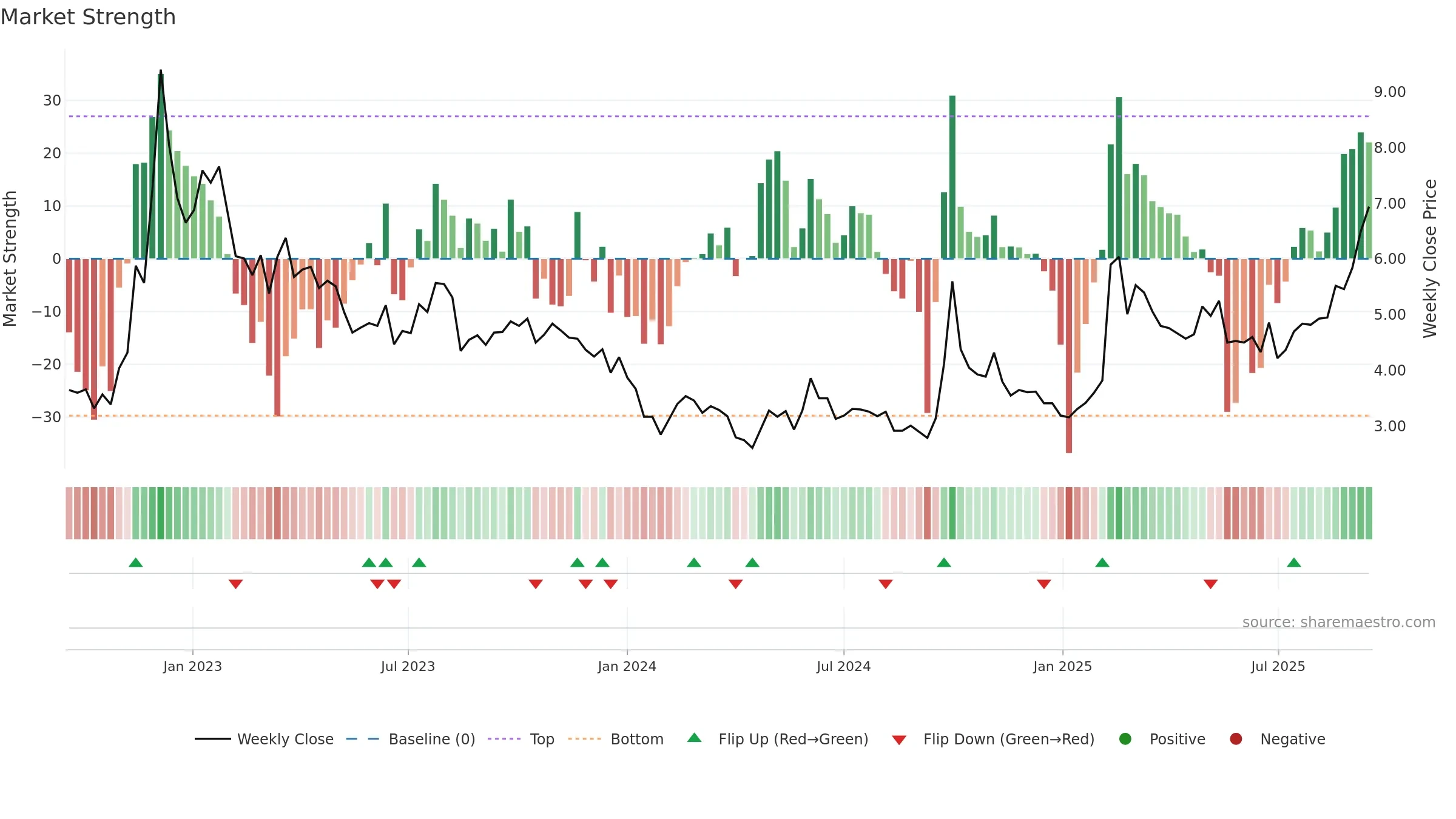
Task: Click the Top legend label
Action: coord(542,739)
